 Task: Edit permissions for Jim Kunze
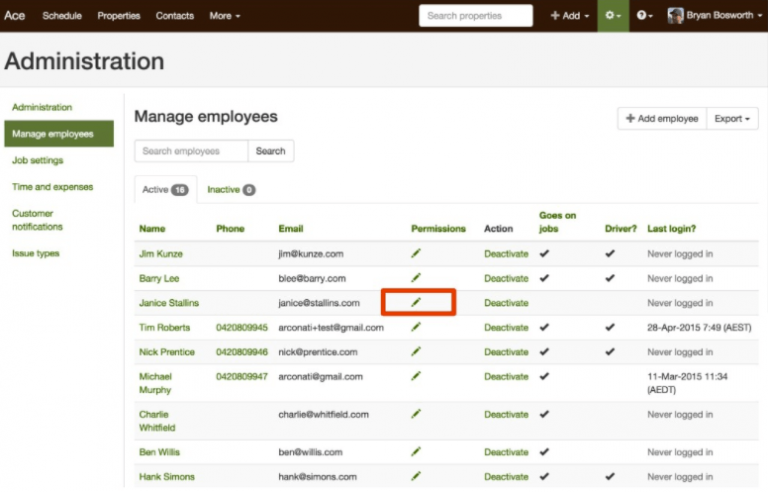click(416, 254)
